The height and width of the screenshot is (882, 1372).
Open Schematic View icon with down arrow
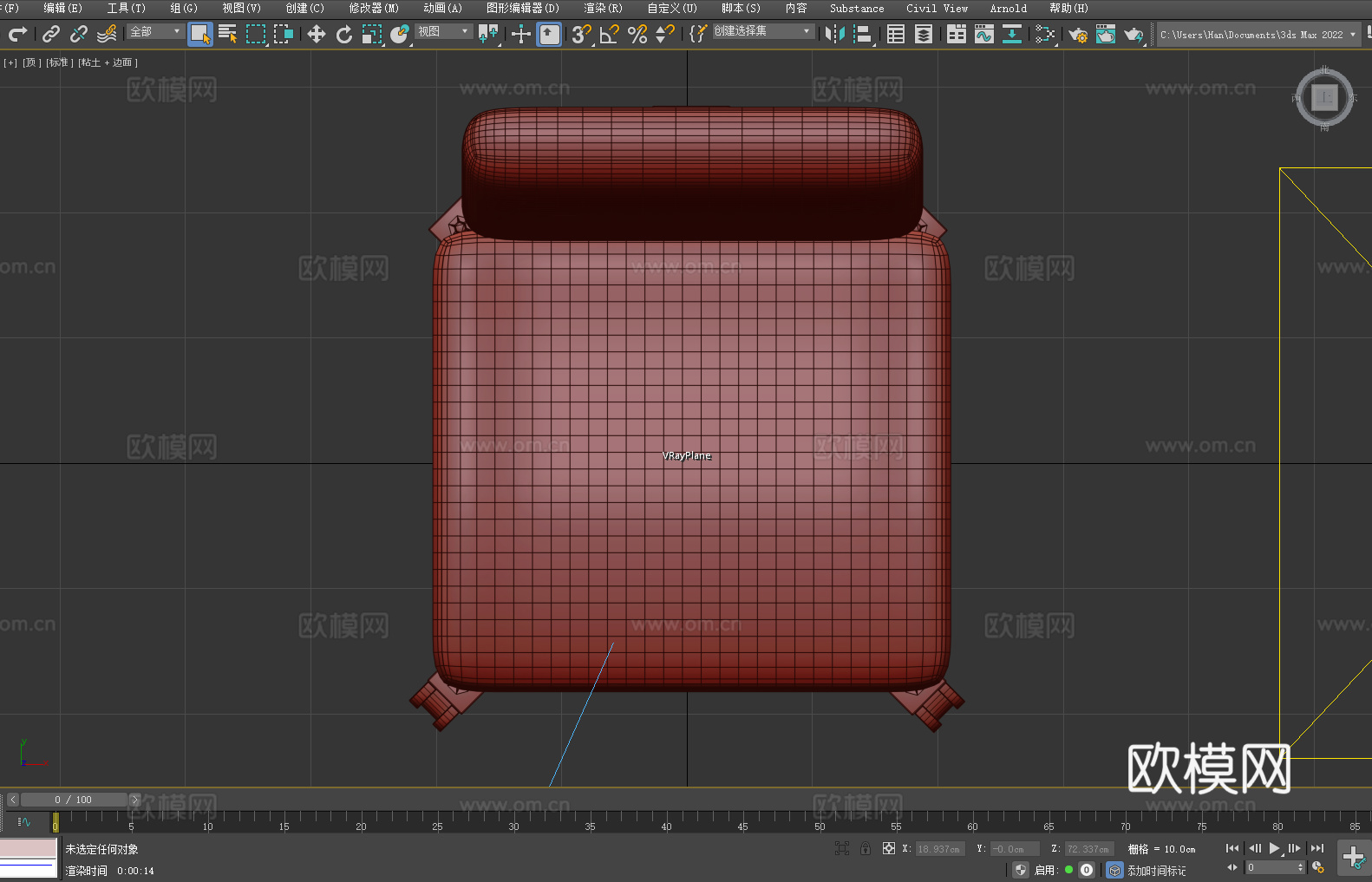(1012, 34)
